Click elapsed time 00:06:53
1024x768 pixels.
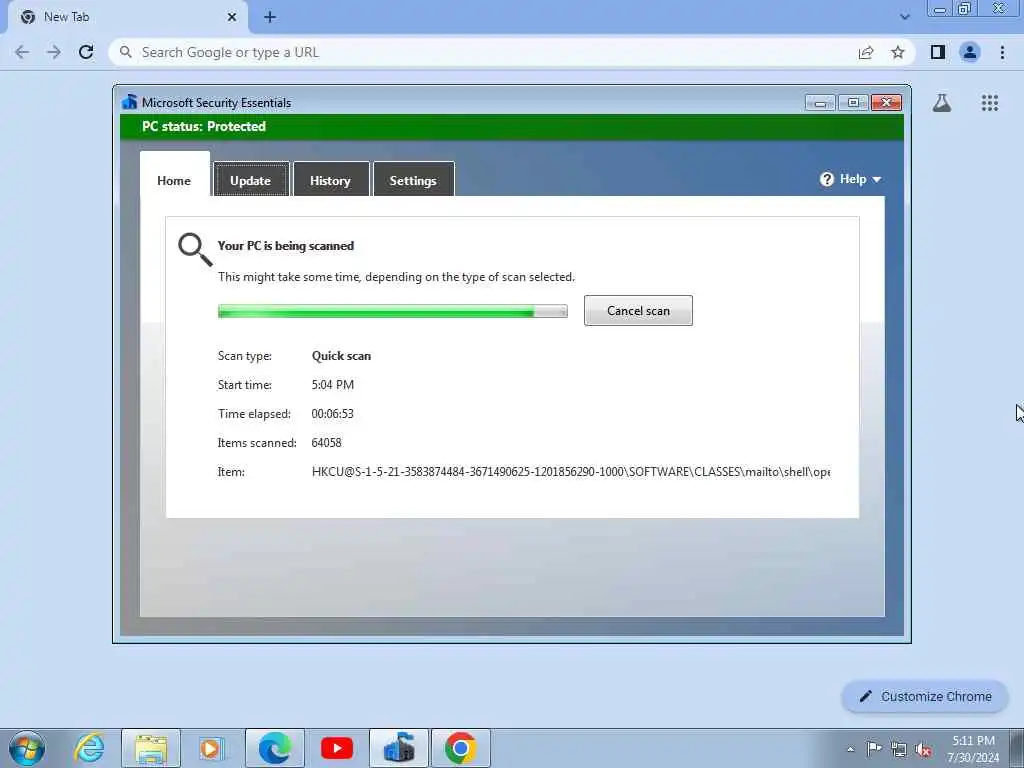pyautogui.click(x=332, y=413)
